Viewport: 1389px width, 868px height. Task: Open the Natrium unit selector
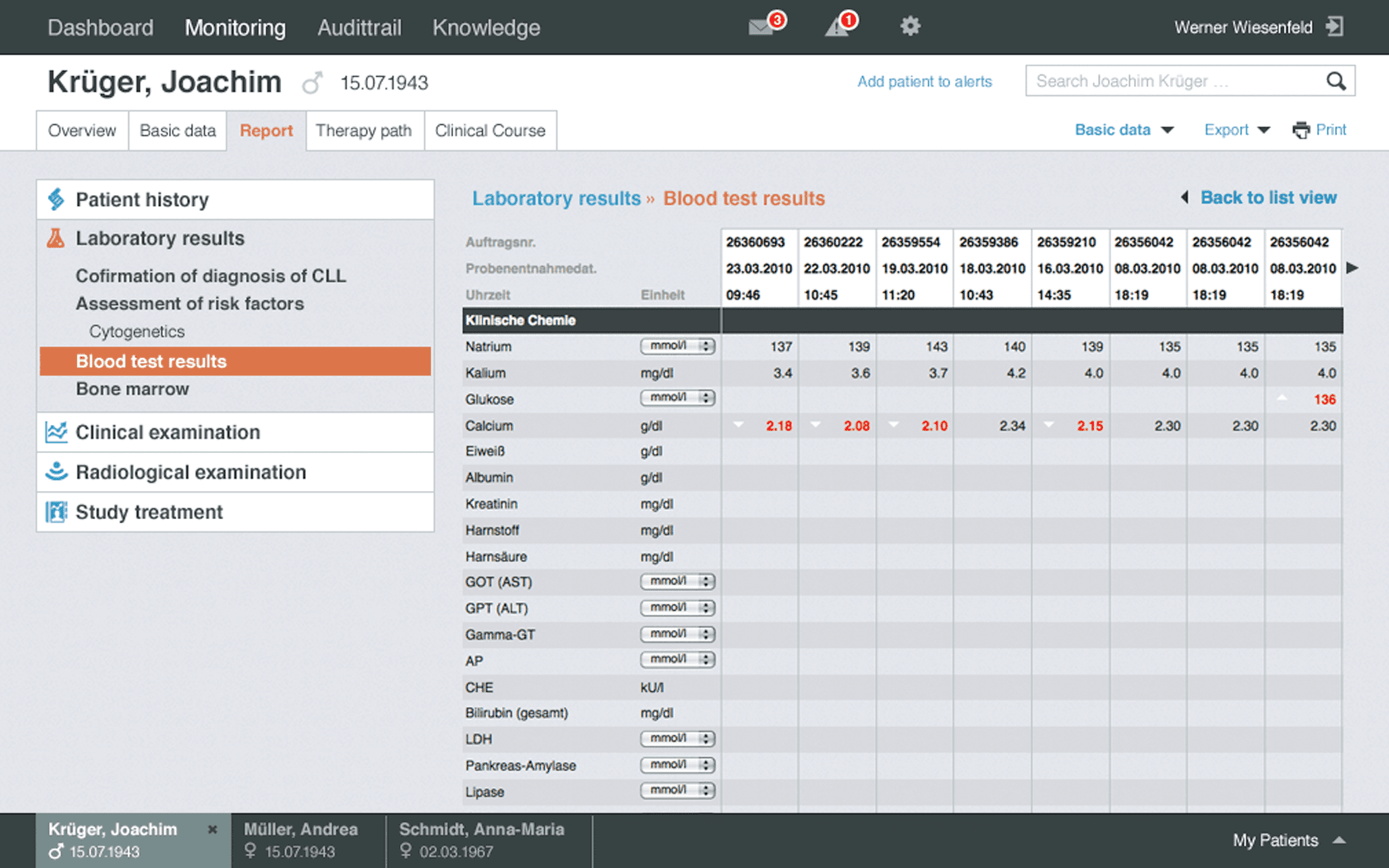click(x=677, y=346)
